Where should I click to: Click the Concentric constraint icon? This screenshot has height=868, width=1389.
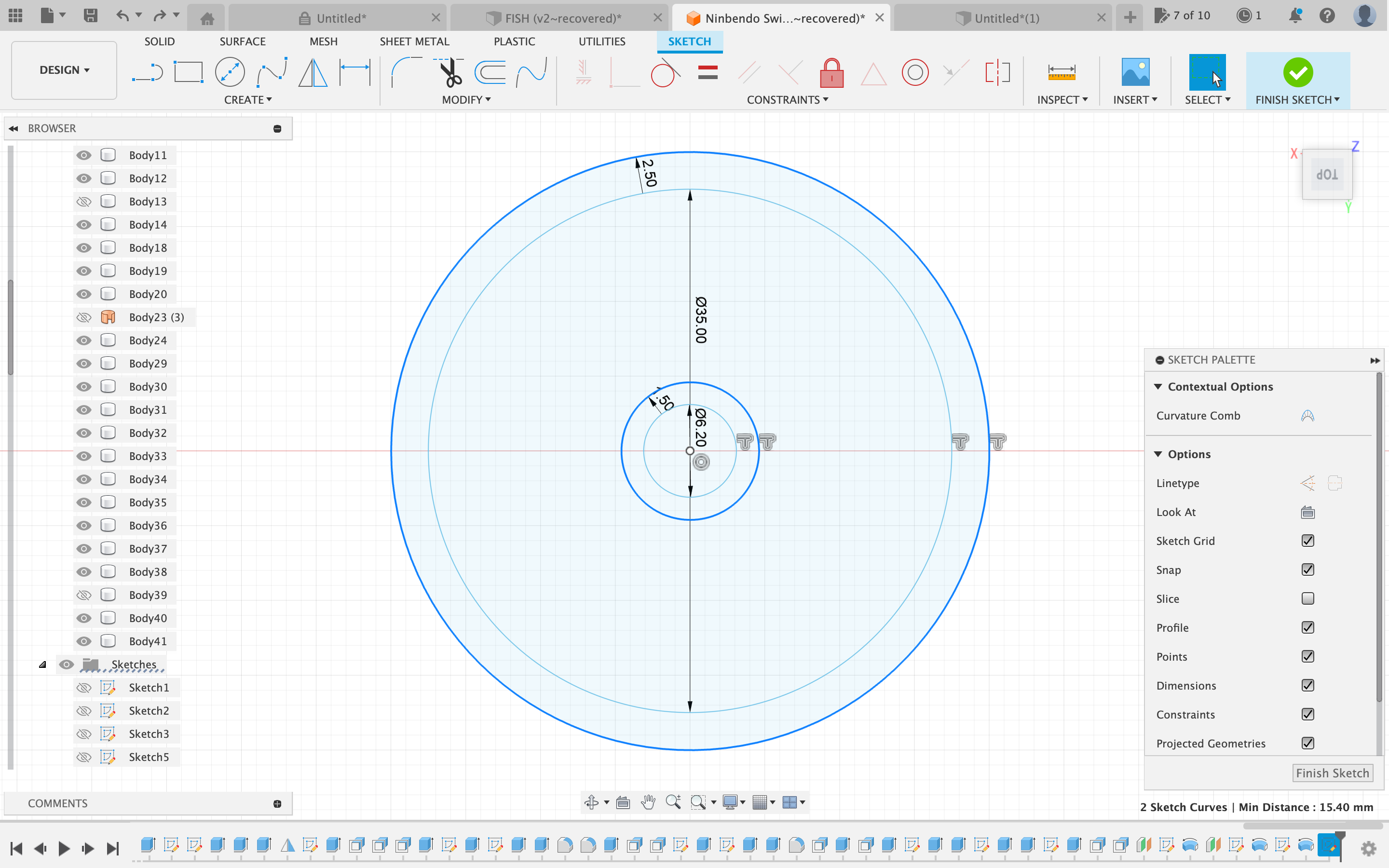915,71
